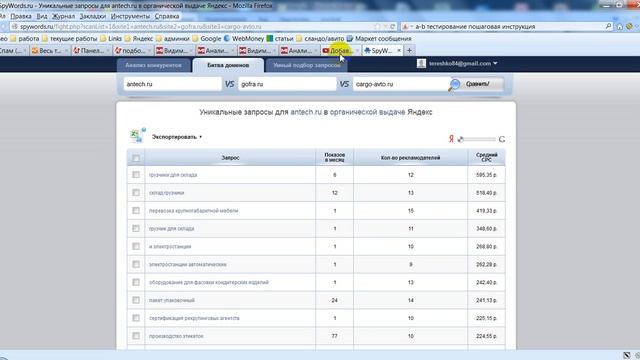
Task: Open the админки bookmarks folder
Action: 173,38
